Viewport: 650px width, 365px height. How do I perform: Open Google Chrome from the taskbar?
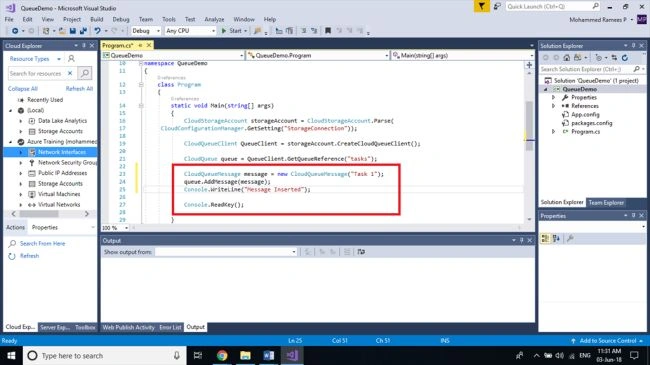coord(222,355)
